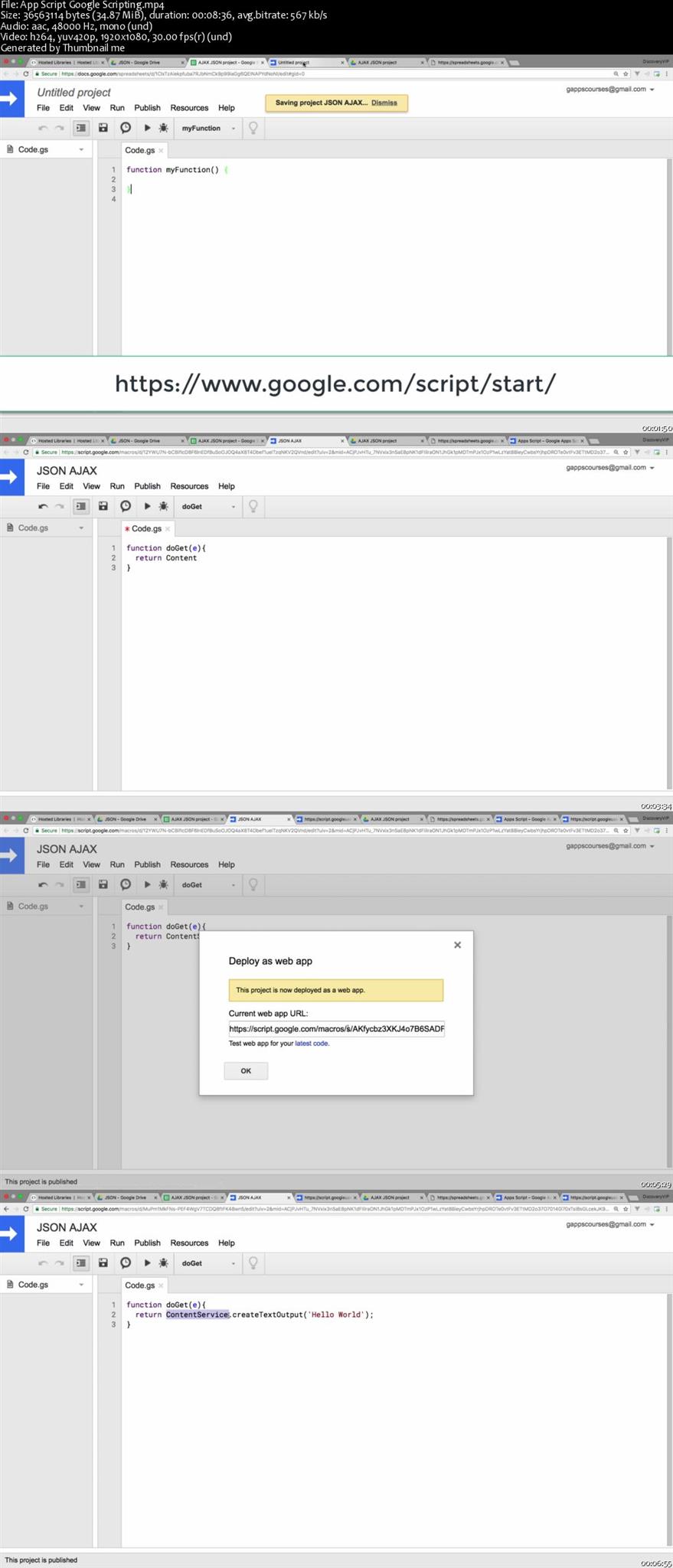Click Run play icon behind Deploy dialog
The height and width of the screenshot is (1568, 673).
click(x=147, y=884)
